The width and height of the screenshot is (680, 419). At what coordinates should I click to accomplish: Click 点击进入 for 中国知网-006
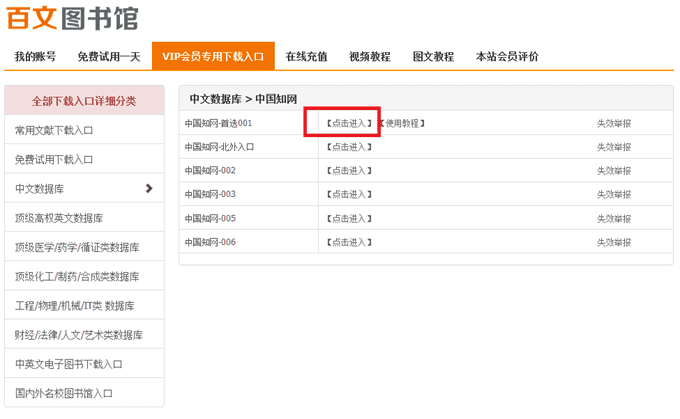(x=349, y=242)
